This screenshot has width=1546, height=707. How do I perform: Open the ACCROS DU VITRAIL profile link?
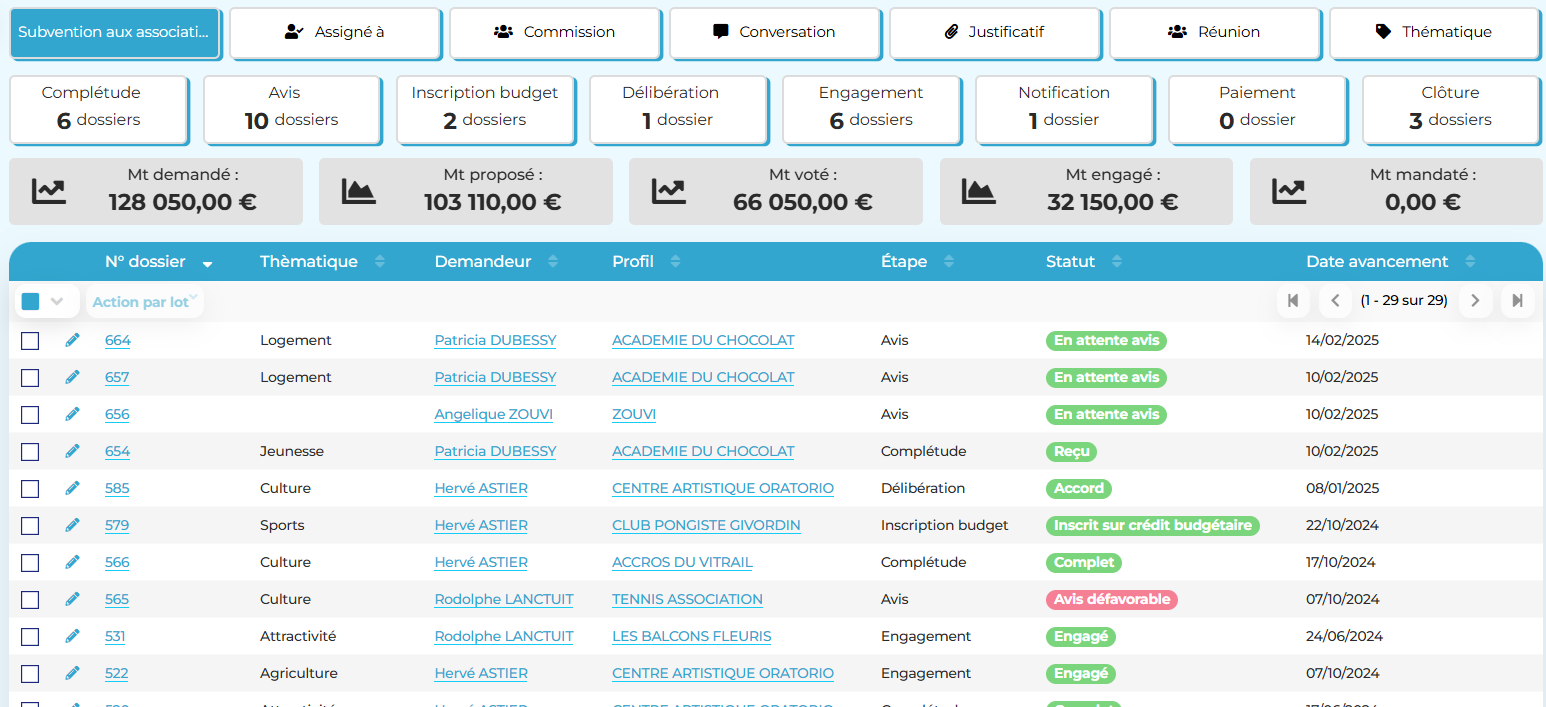(682, 562)
